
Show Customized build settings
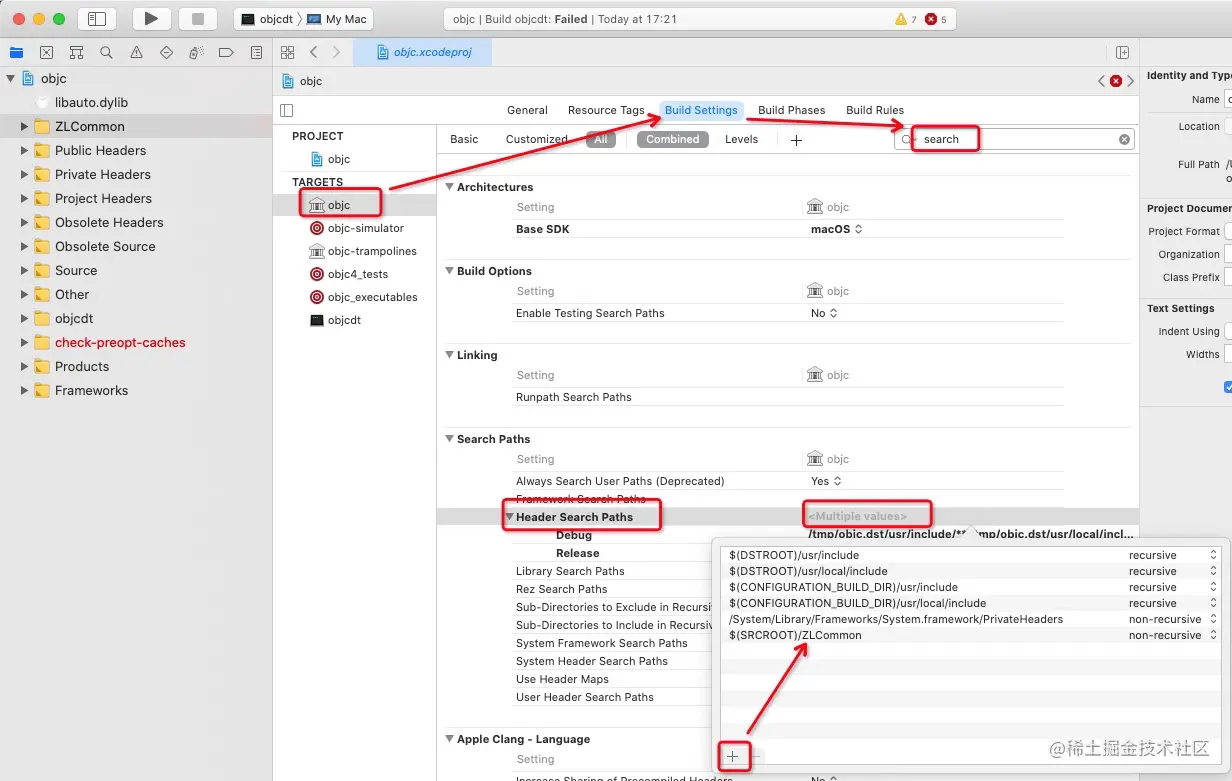(537, 140)
